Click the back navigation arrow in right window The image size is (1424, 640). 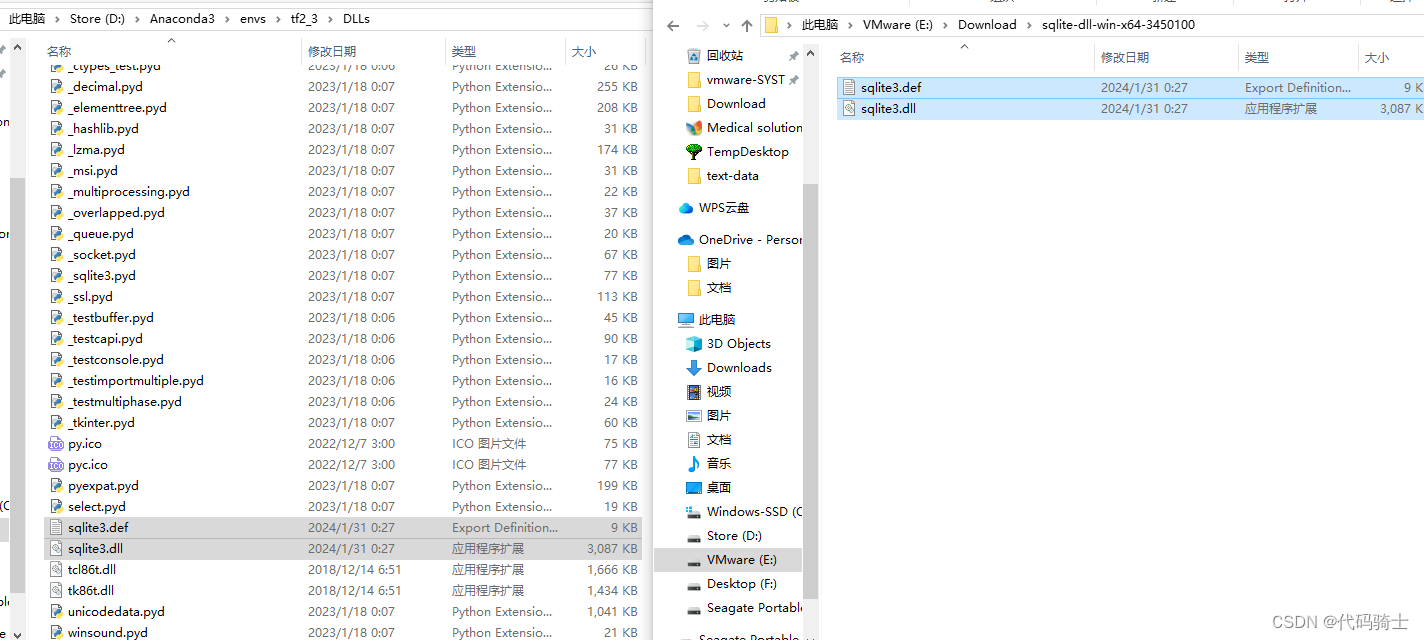click(x=672, y=24)
